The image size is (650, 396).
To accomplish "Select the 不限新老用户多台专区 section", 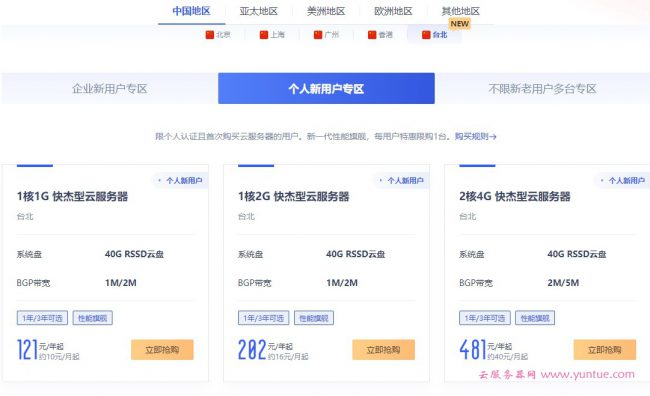I will point(542,88).
